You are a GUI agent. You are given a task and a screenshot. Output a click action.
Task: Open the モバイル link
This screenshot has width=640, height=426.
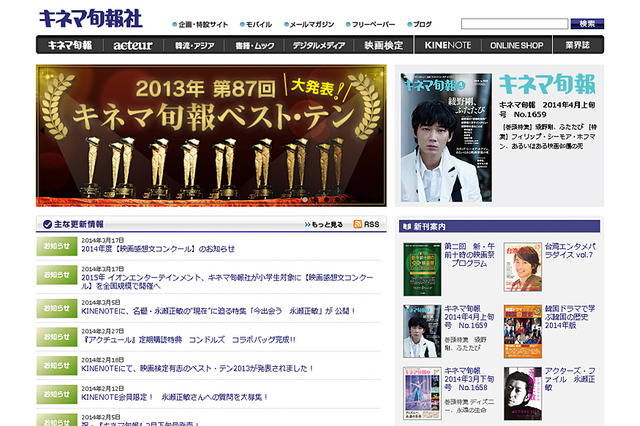coord(256,24)
